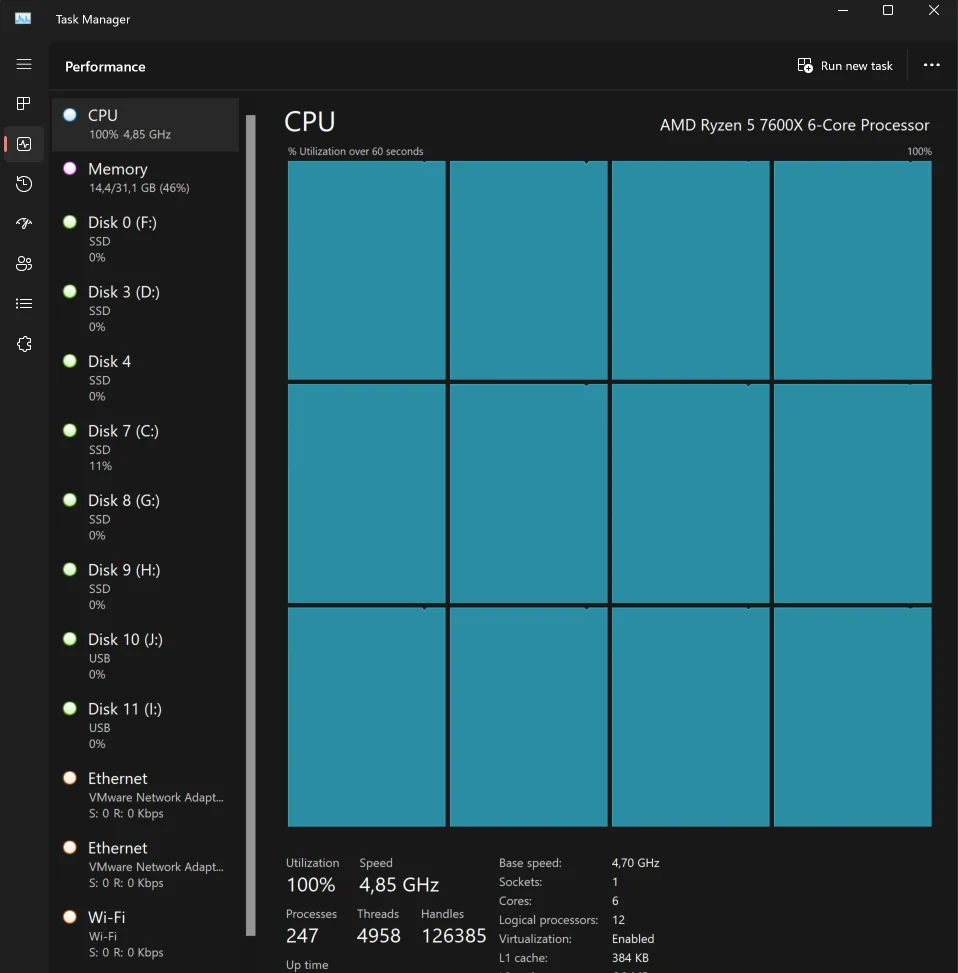Open the Processes view icon
958x973 pixels.
click(x=24, y=104)
